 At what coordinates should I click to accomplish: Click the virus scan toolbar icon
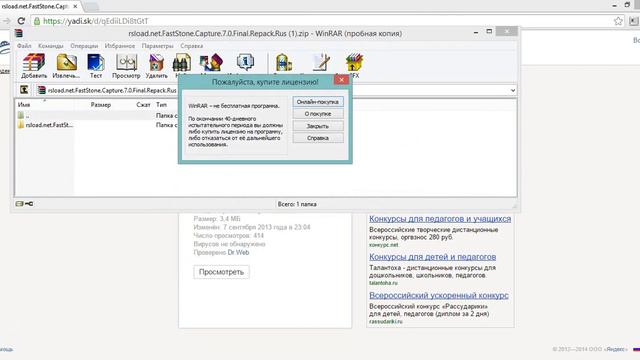284,63
